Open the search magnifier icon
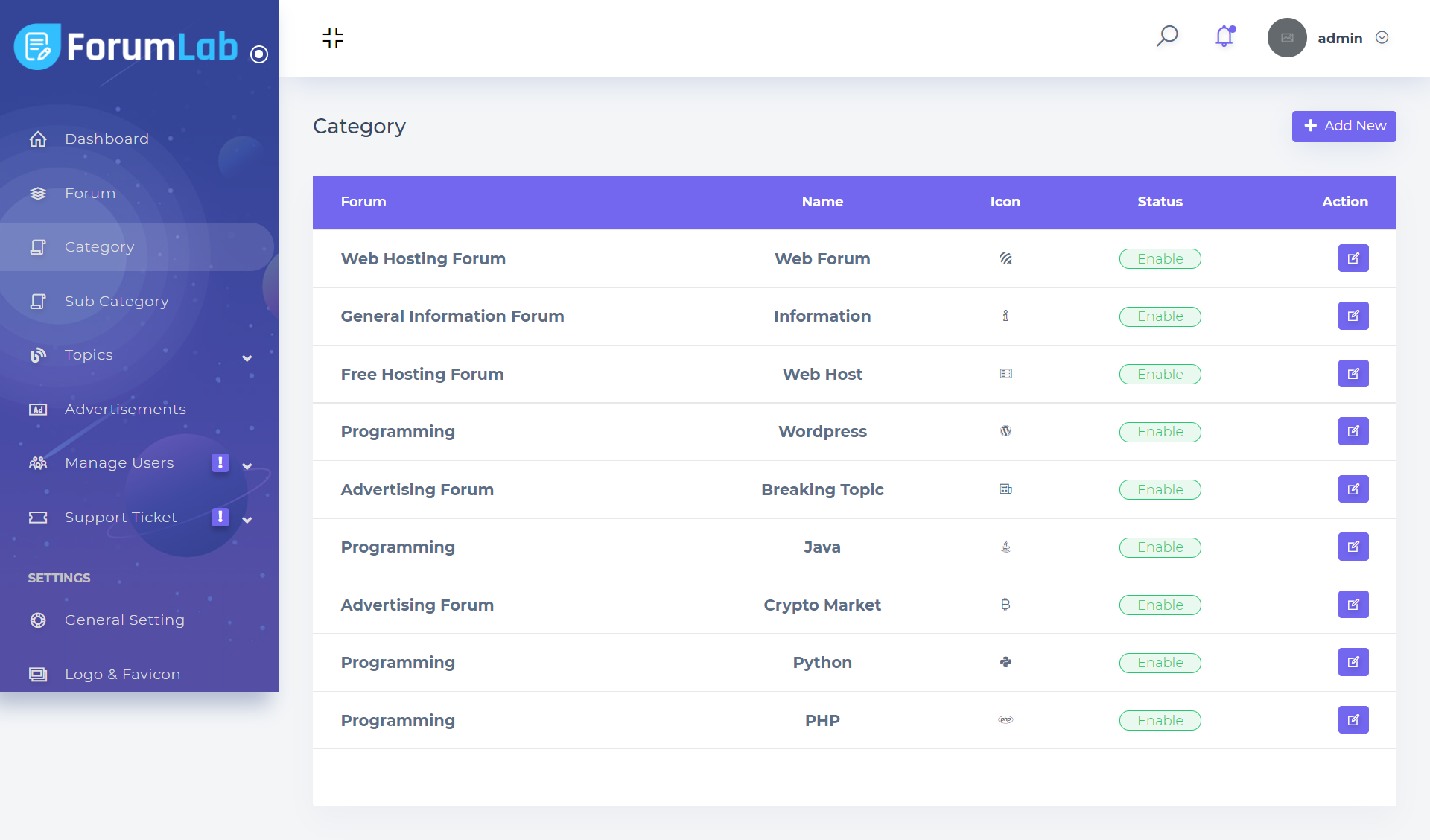The height and width of the screenshot is (840, 1430). point(1167,36)
